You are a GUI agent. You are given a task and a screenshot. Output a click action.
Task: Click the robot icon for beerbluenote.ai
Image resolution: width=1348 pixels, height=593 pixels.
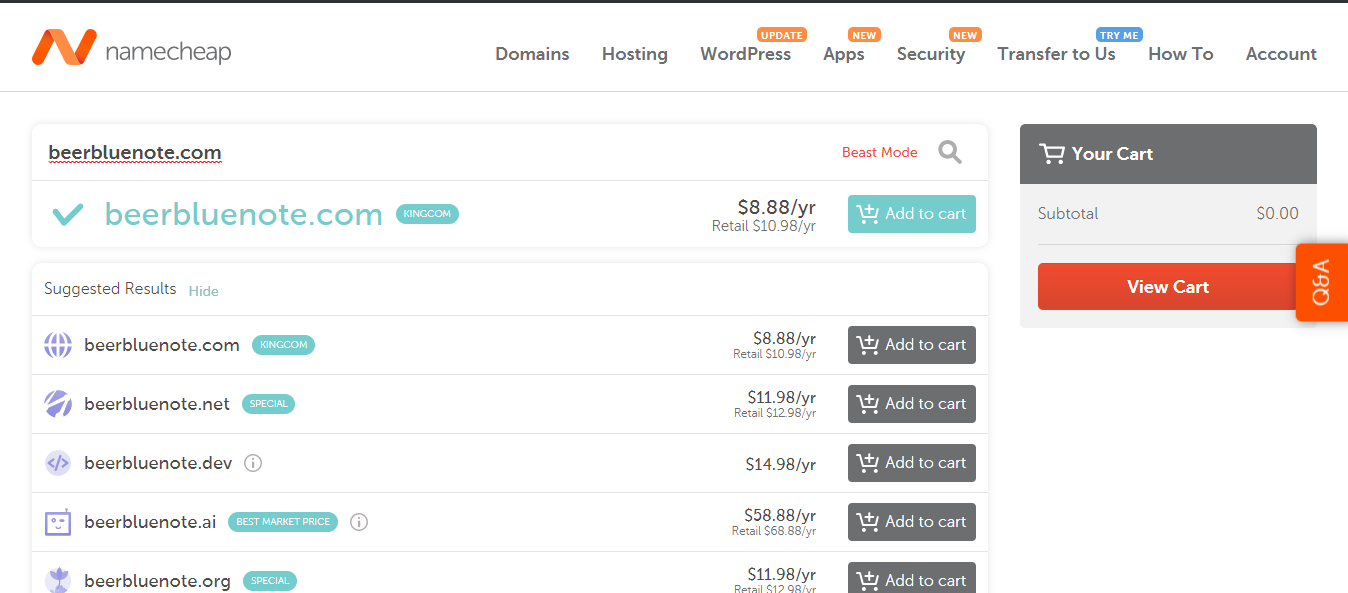coord(58,522)
